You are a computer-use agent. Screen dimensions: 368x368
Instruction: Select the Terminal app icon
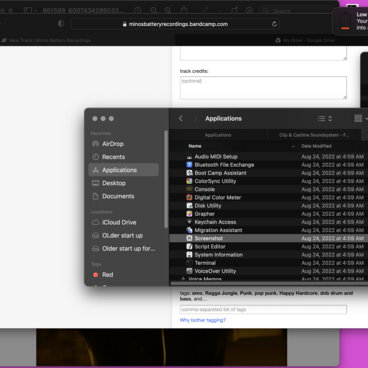pyautogui.click(x=189, y=263)
